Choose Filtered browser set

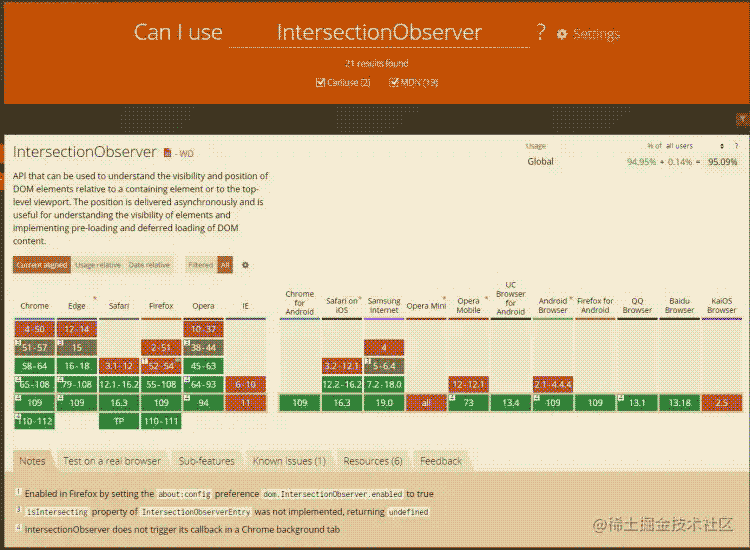coord(201,265)
